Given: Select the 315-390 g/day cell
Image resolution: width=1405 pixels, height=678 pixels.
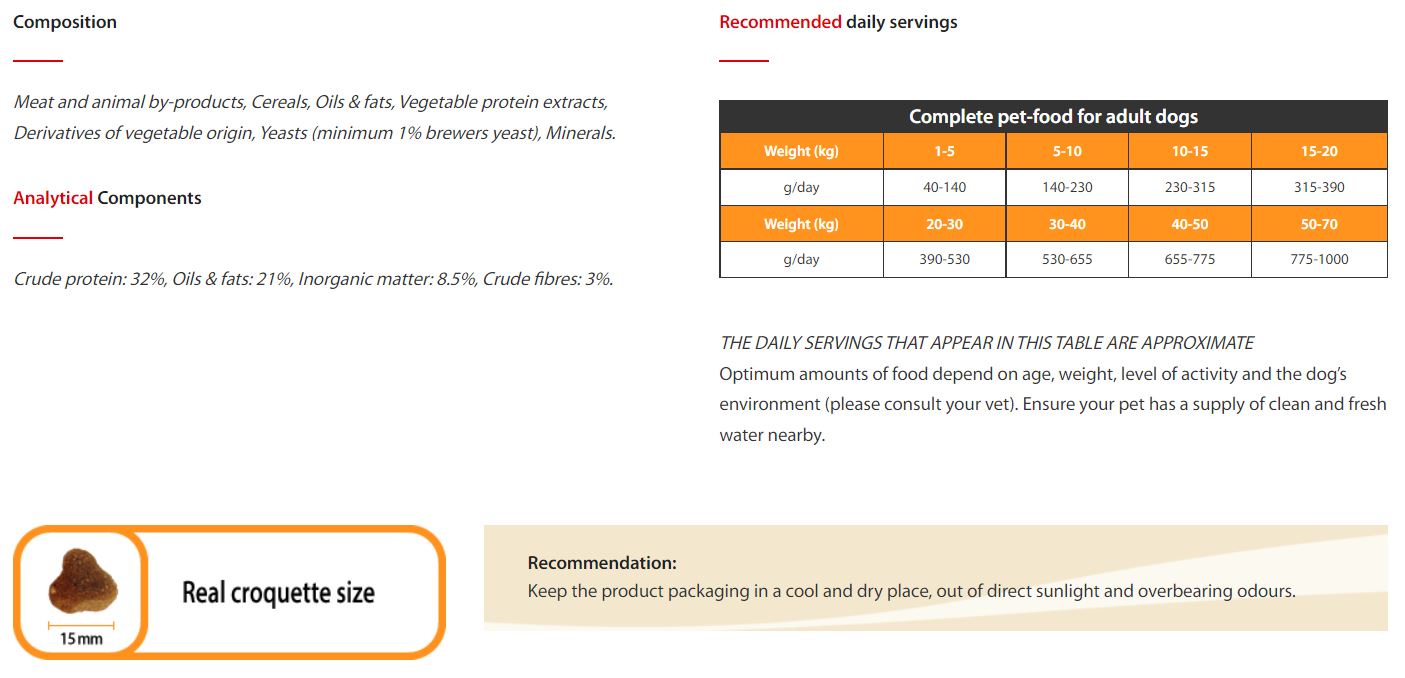Looking at the screenshot, I should (1319, 187).
